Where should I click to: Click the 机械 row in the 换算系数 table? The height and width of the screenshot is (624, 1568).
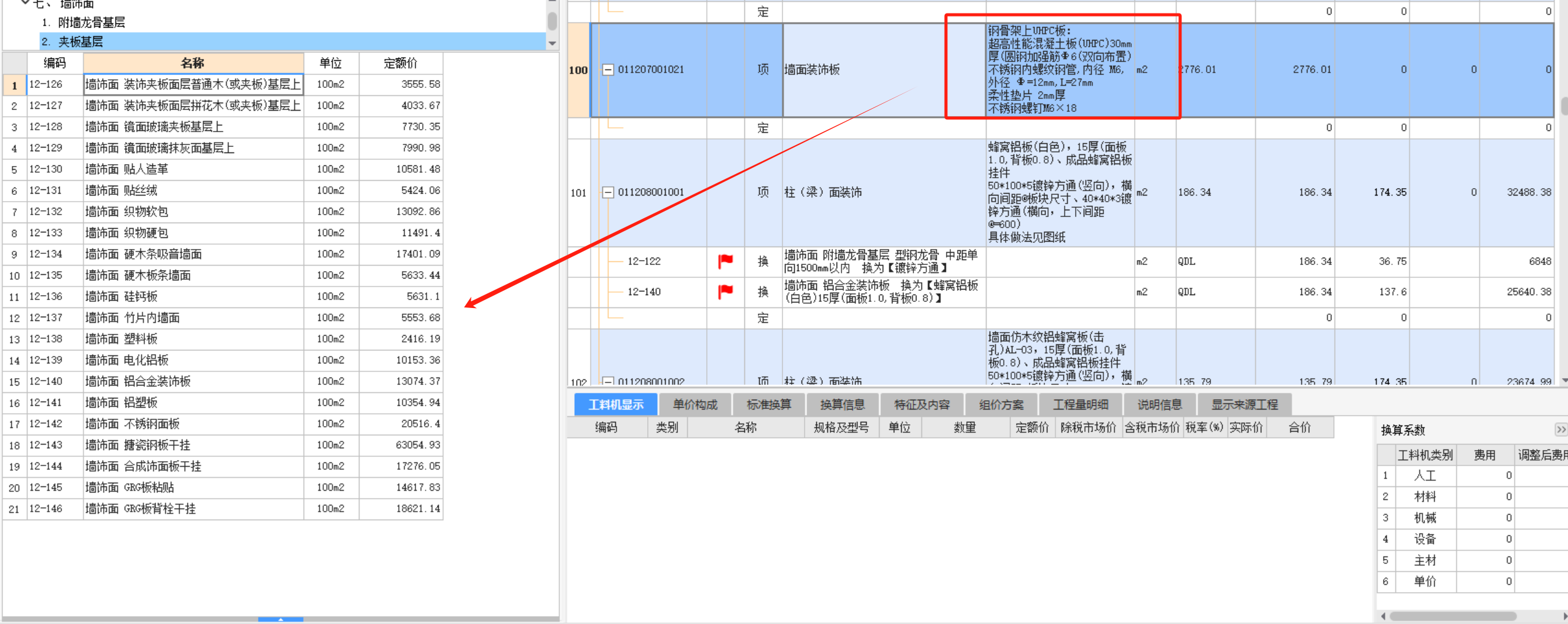coord(1472,518)
